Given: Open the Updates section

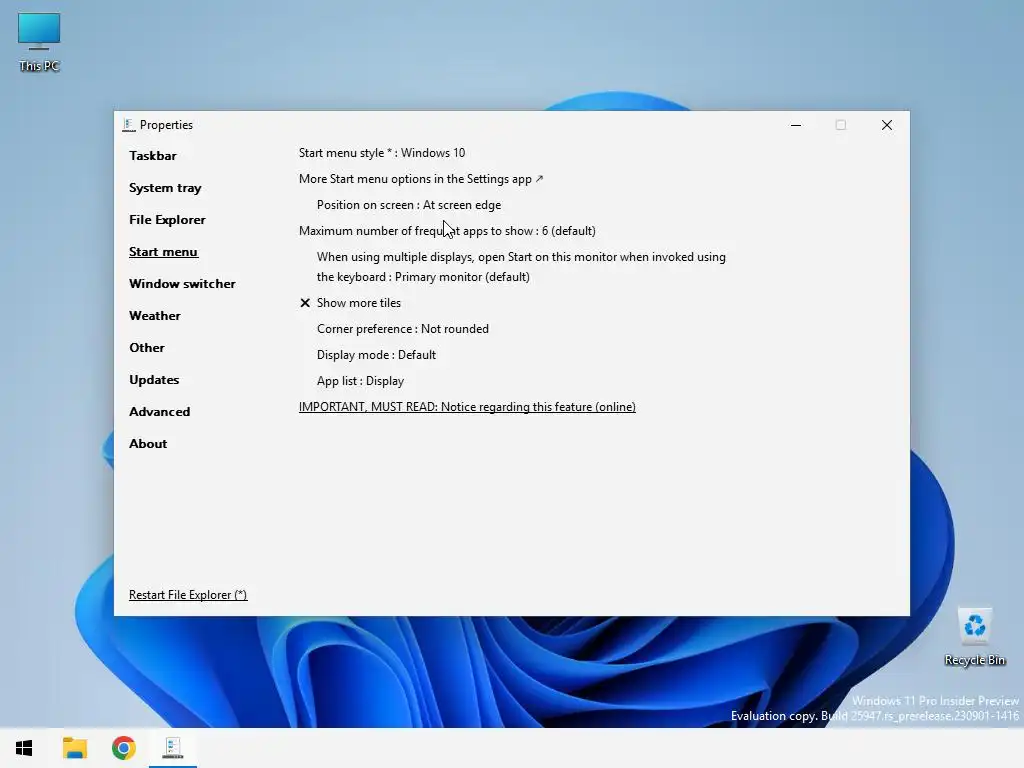Looking at the screenshot, I should [154, 379].
